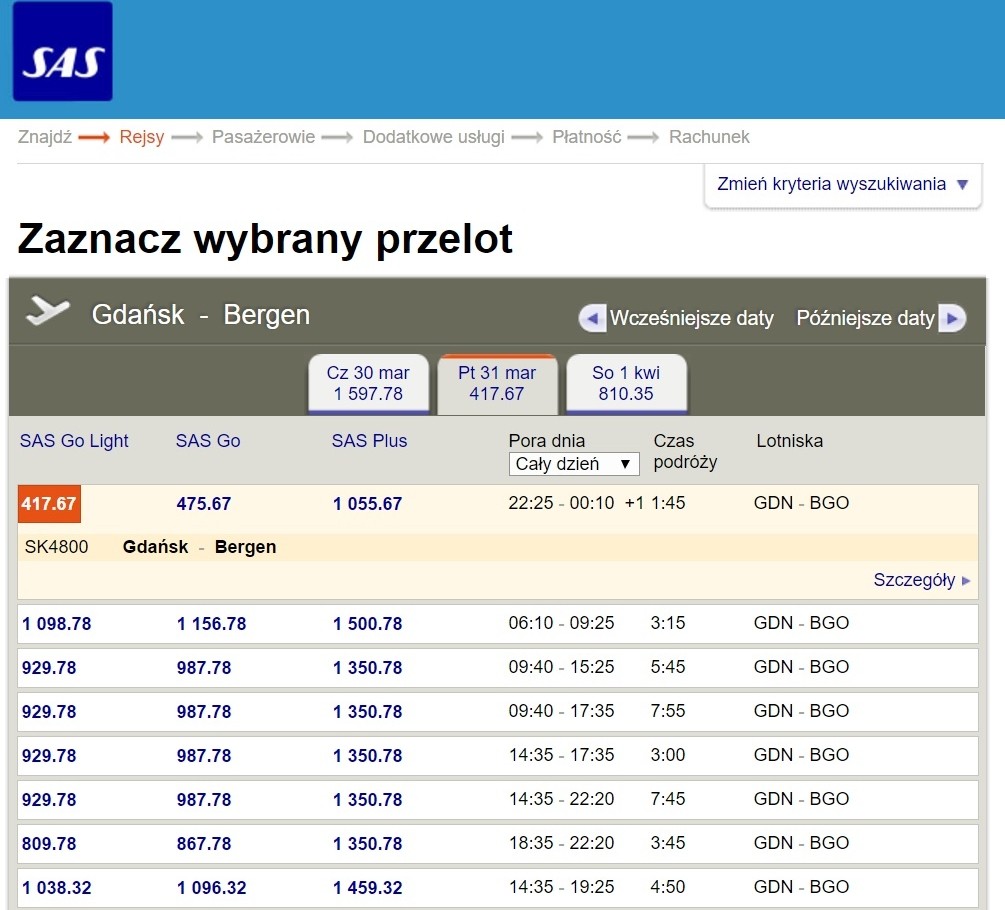Click the Zaznacz wybrany przelot heading
Image resolution: width=1005 pixels, height=910 pixels.
tap(265, 240)
